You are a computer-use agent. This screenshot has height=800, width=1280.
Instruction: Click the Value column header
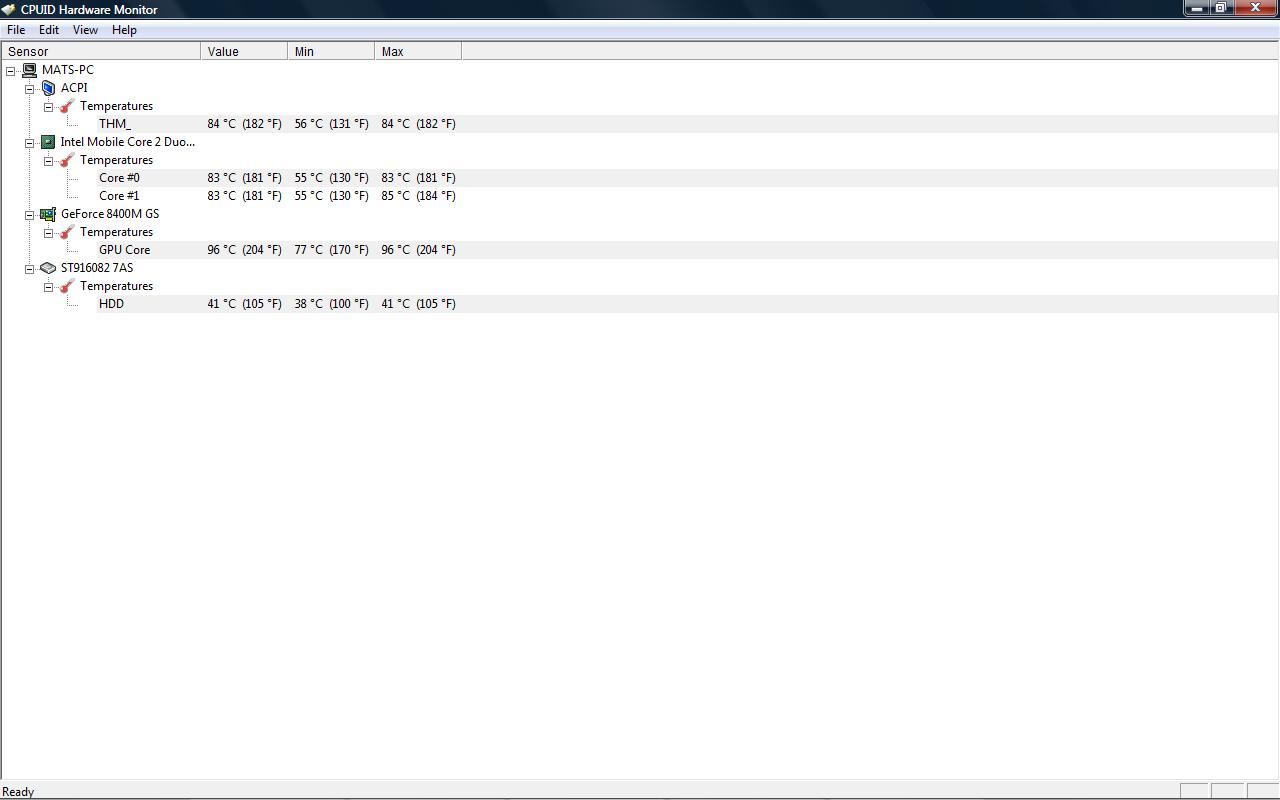pyautogui.click(x=244, y=51)
